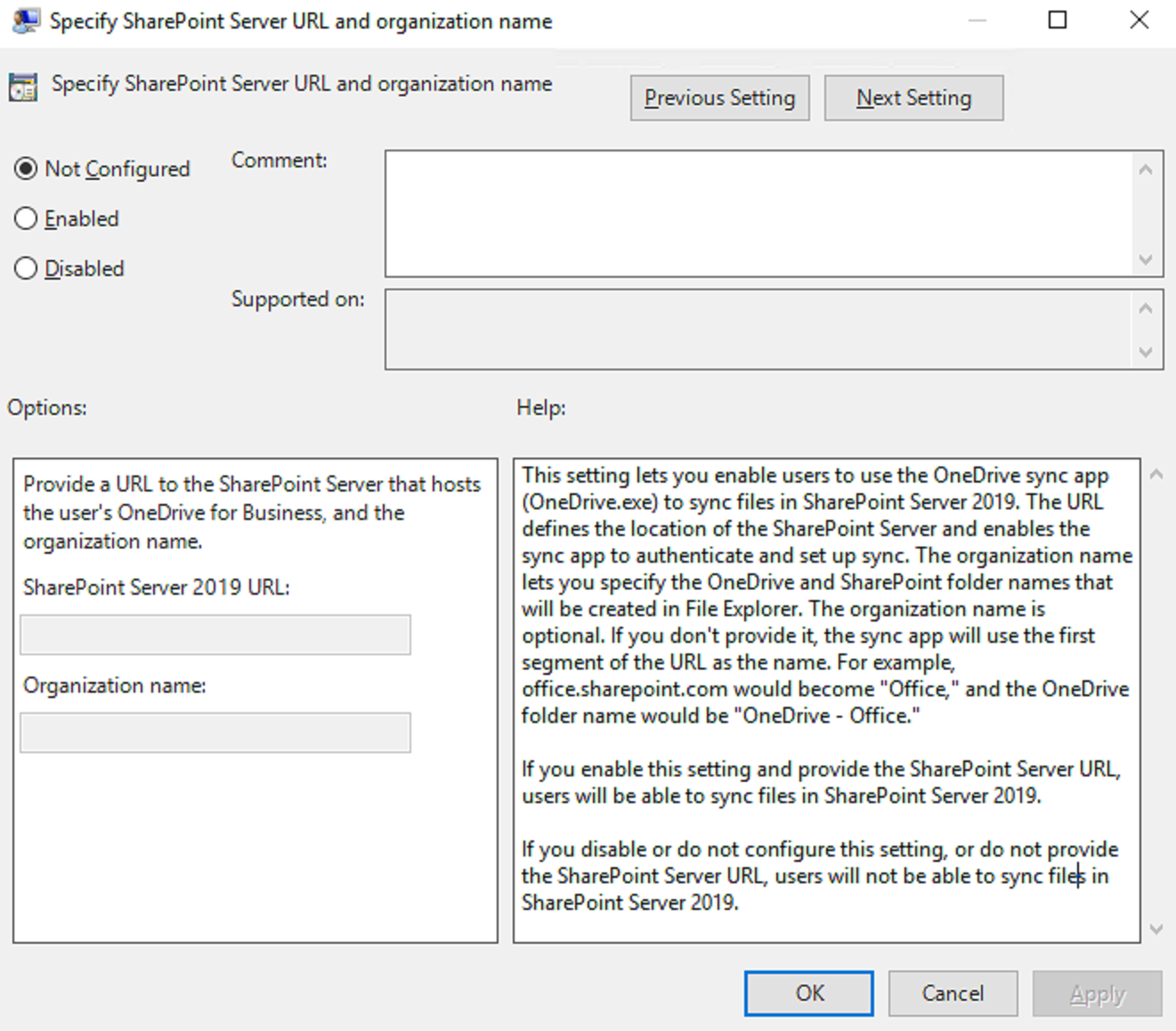Click the Supported on scroll down arrow
The height and width of the screenshot is (1031, 1176).
(x=1146, y=352)
